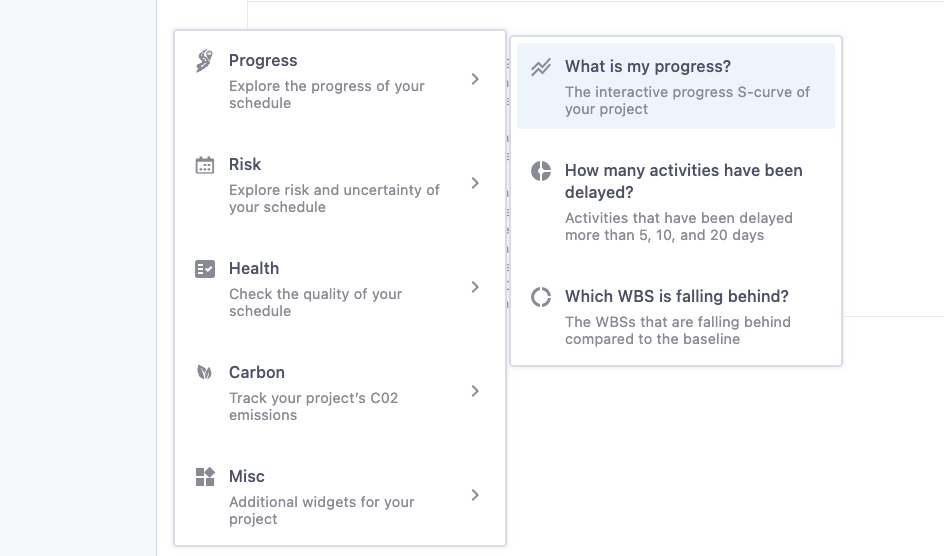Click the pie chart icon for delayed activities
The width and height of the screenshot is (944, 556).
point(541,171)
